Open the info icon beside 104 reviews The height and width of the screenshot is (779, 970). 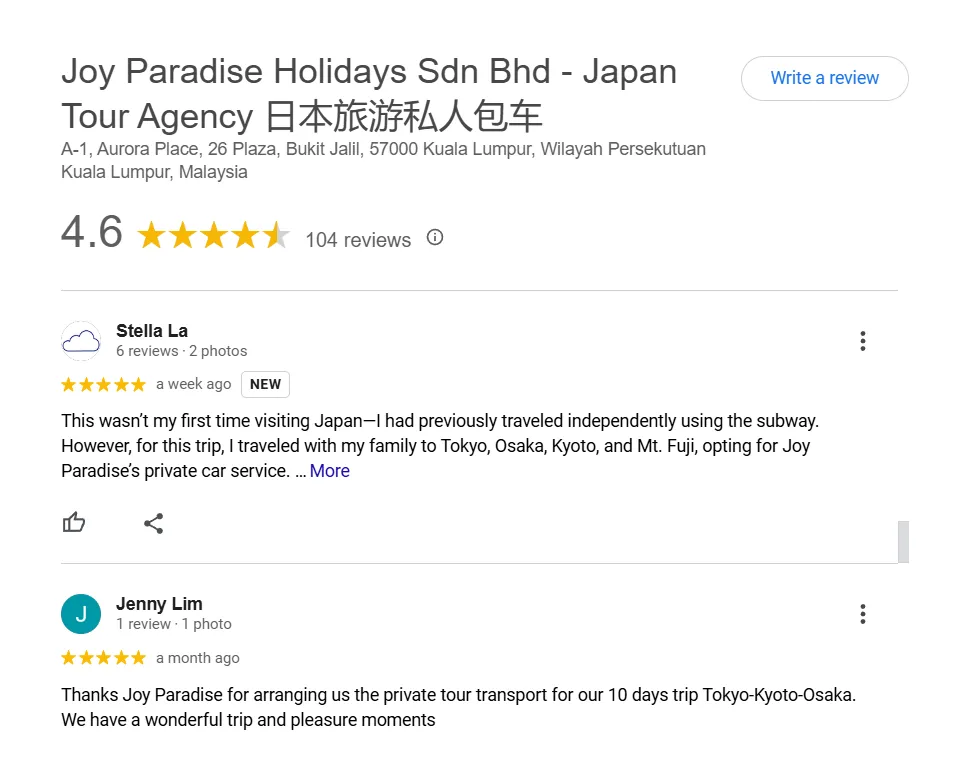[435, 238]
